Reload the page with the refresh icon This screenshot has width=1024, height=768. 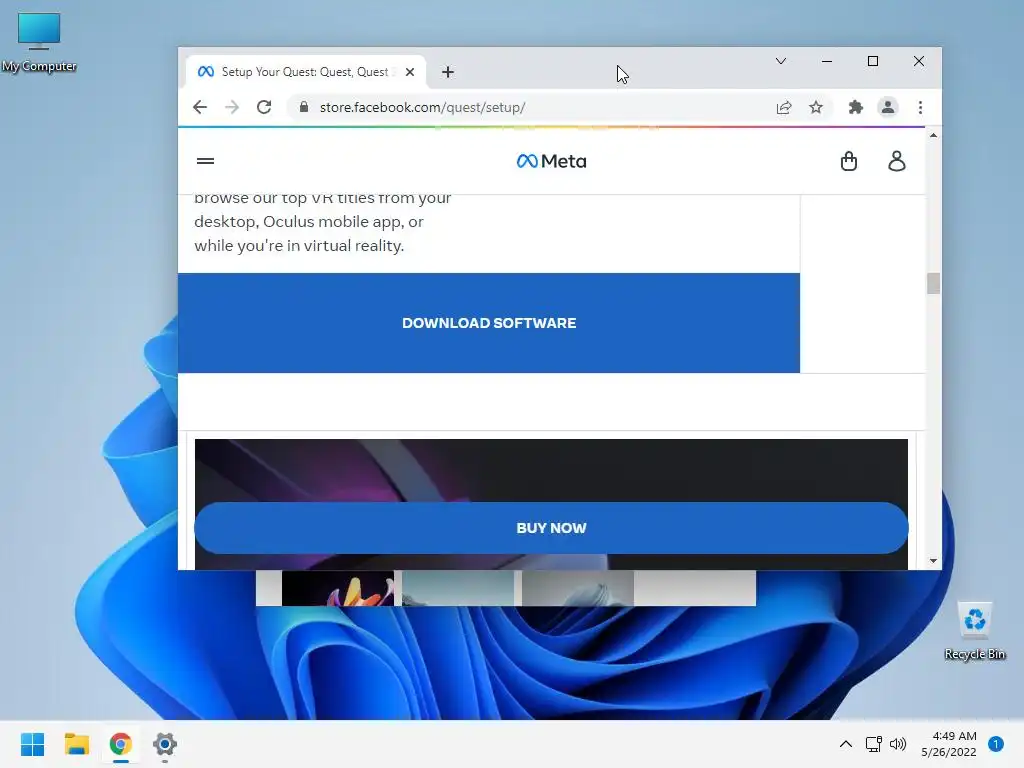[264, 107]
